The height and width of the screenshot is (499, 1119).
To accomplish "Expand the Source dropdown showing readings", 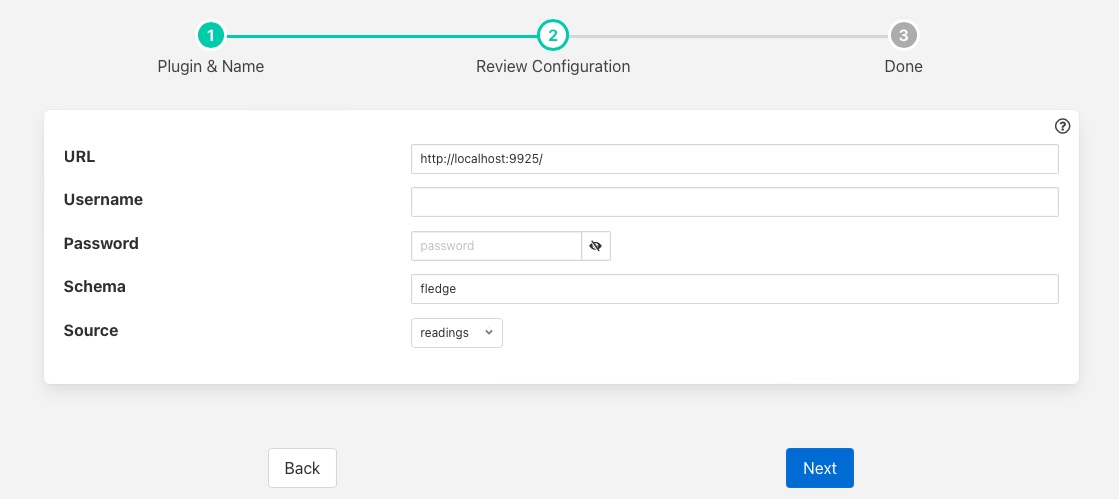I will point(456,333).
